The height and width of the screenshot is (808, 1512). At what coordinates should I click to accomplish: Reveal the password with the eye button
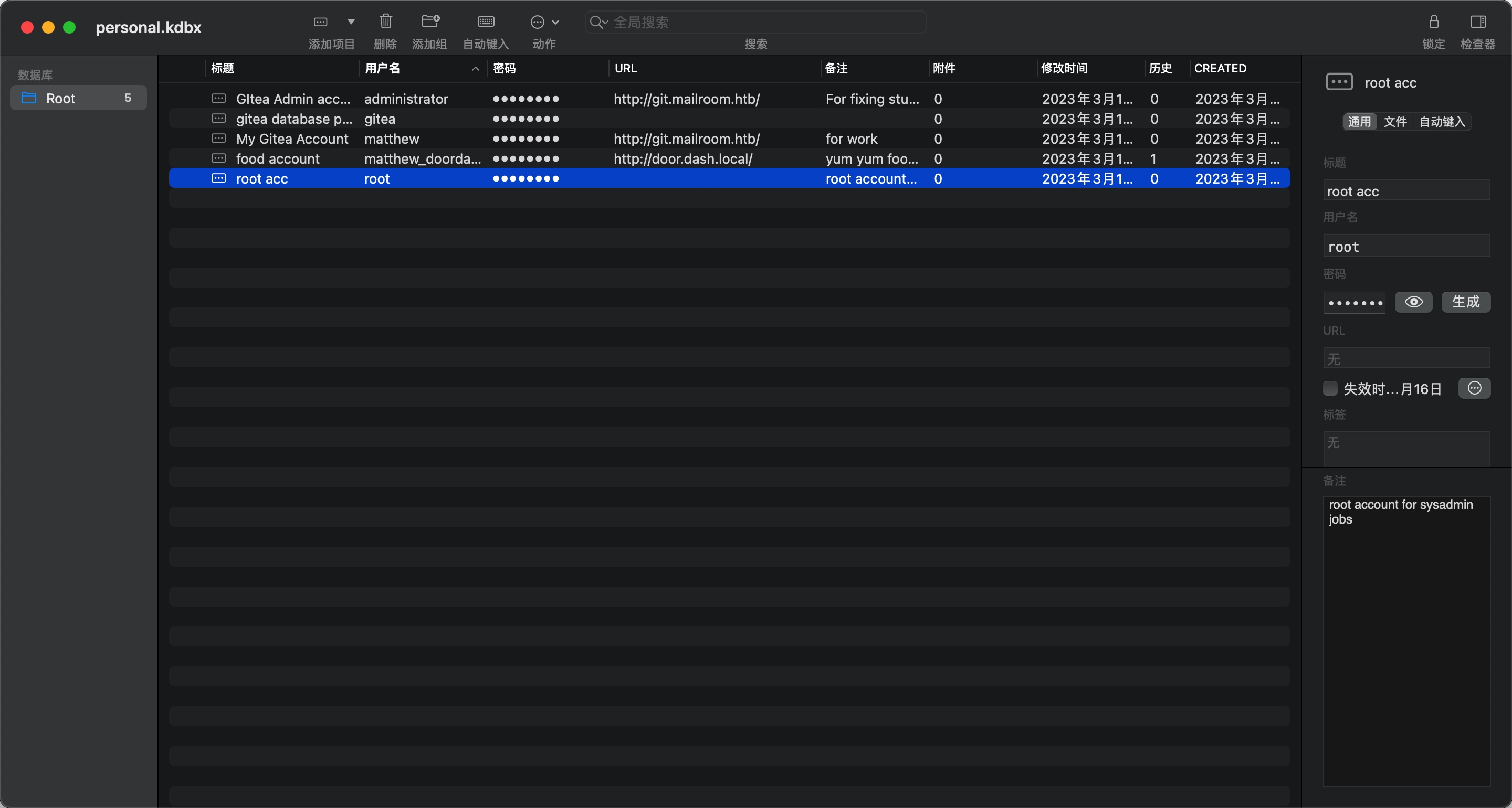point(1413,302)
